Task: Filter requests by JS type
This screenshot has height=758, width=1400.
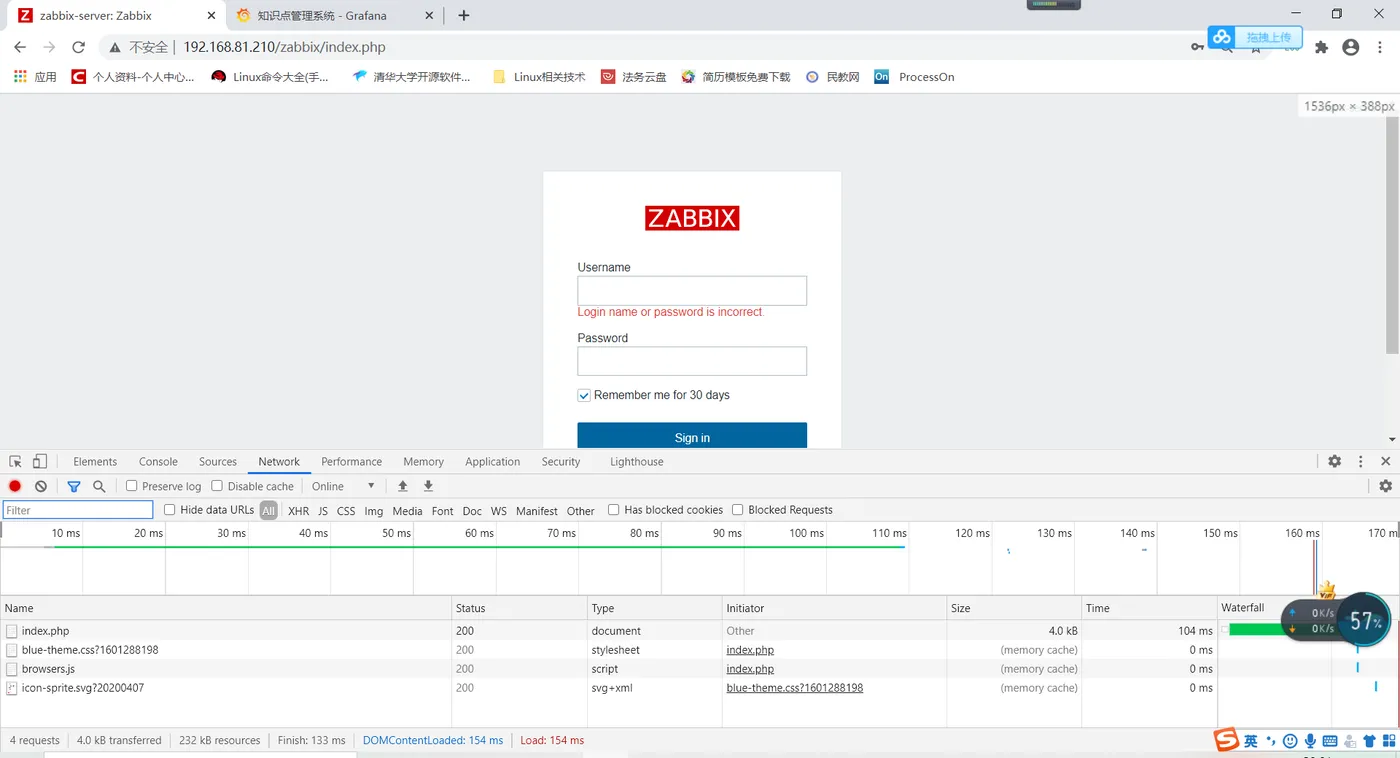Action: point(323,511)
